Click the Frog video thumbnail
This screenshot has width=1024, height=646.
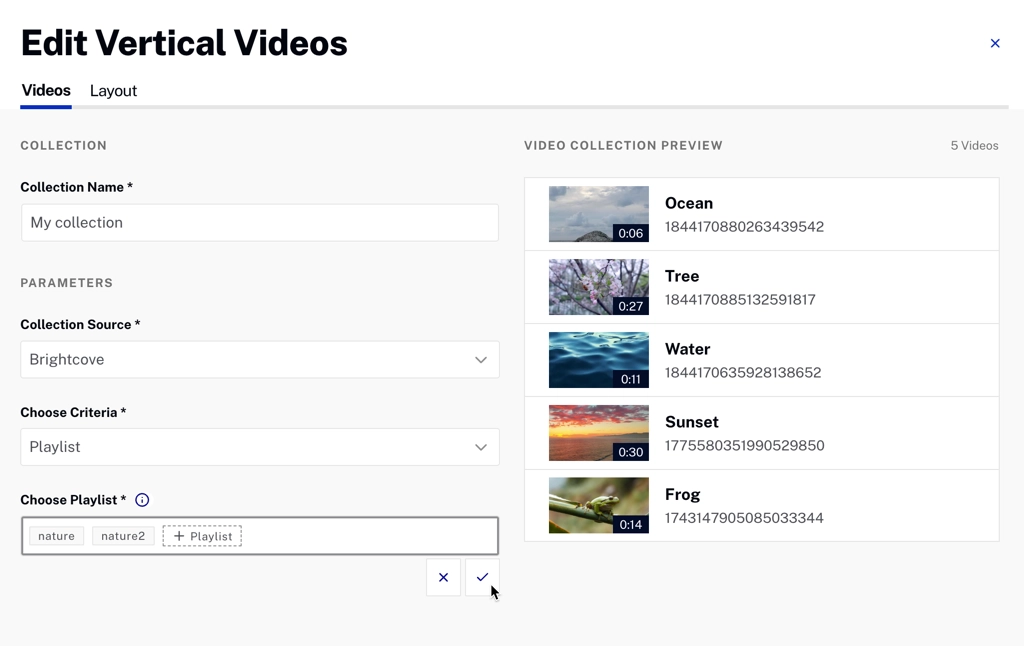(598, 506)
